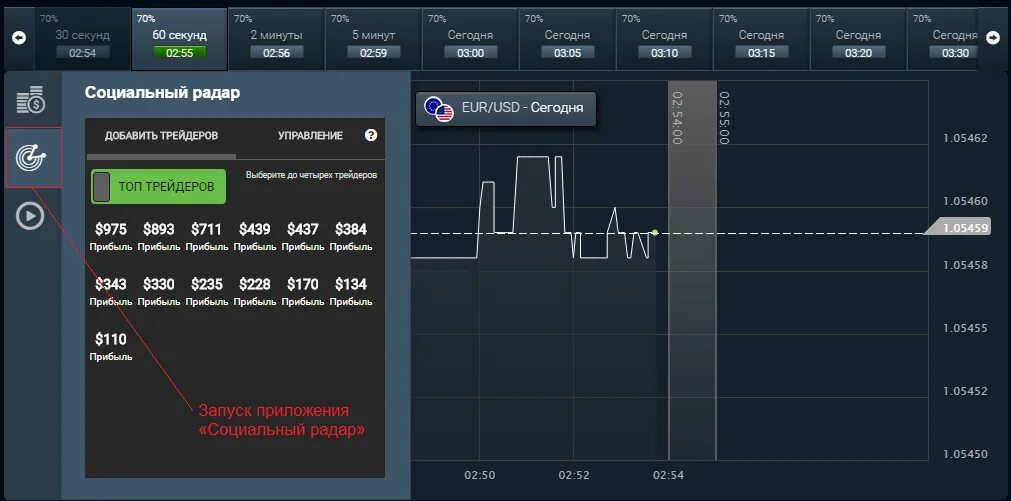Pick the trader with $235 profit
Image resolution: width=1011 pixels, height=501 pixels.
(x=207, y=291)
